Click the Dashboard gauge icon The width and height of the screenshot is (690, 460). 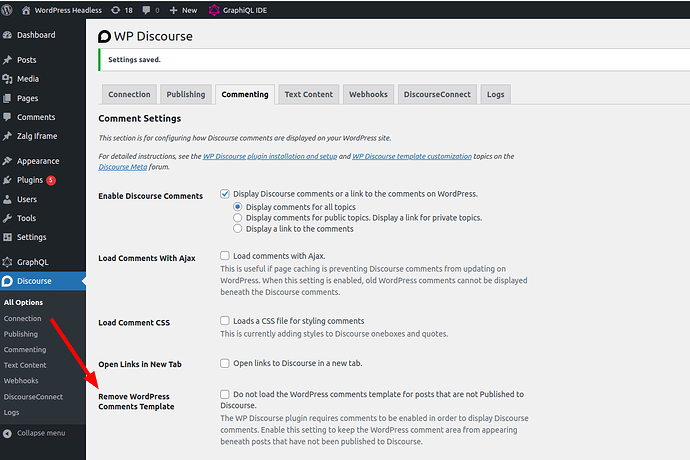[x=7, y=35]
